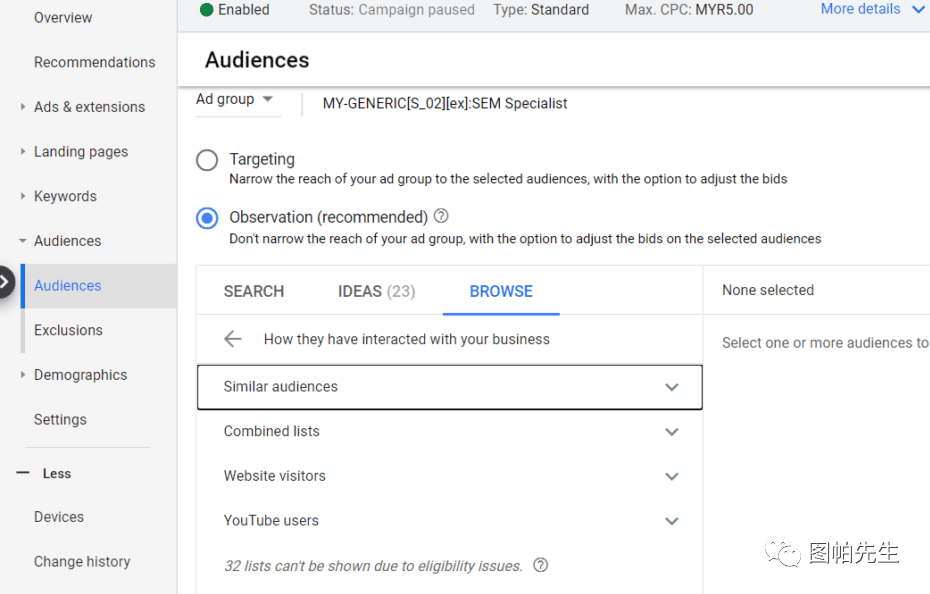The height and width of the screenshot is (594, 930).
Task: Expand the Similar audiences list
Action: coord(671,387)
